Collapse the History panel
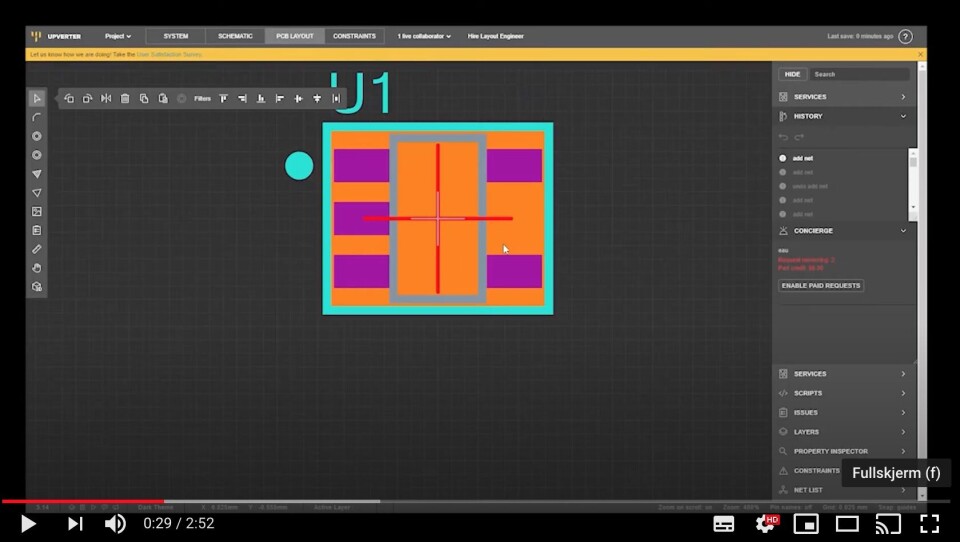The height and width of the screenshot is (542, 960). point(844,116)
